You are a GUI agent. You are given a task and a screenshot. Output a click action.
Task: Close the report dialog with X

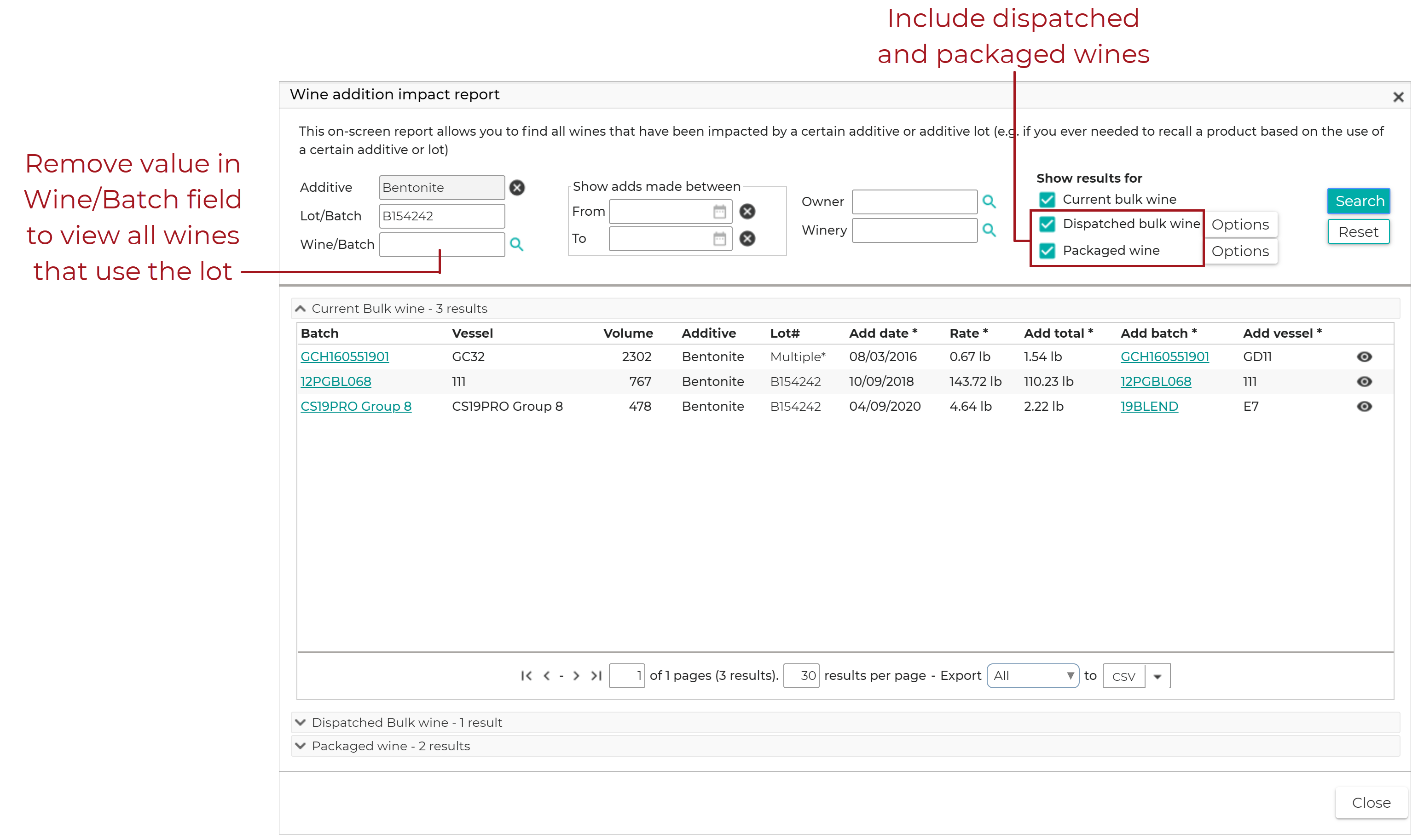click(1398, 98)
